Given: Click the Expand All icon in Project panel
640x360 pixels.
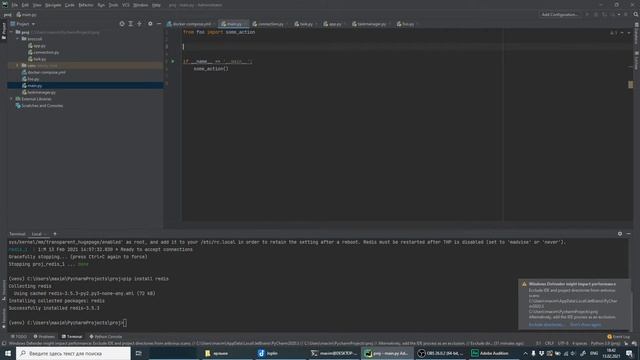Looking at the screenshot, I should point(131,24).
